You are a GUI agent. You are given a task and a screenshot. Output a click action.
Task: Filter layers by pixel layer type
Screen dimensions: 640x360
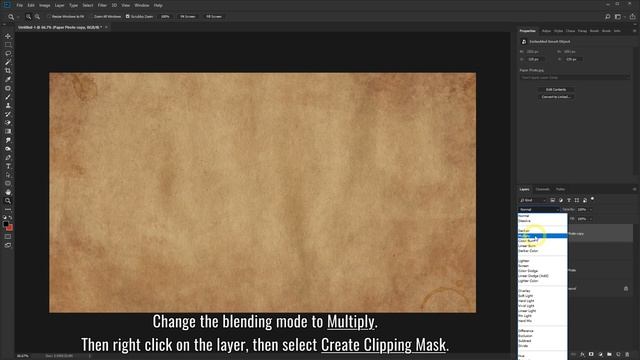[552, 200]
